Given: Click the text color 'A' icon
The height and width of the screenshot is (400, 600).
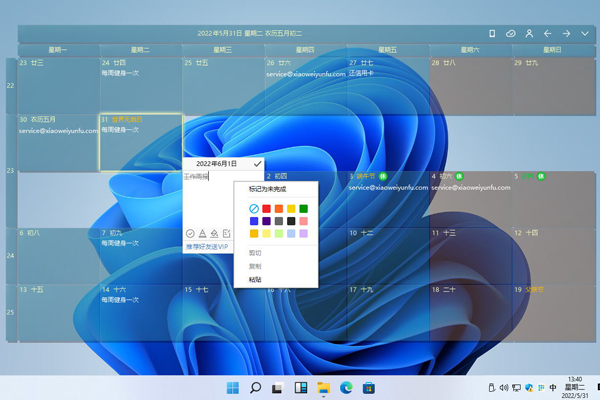Looking at the screenshot, I should click(x=202, y=233).
